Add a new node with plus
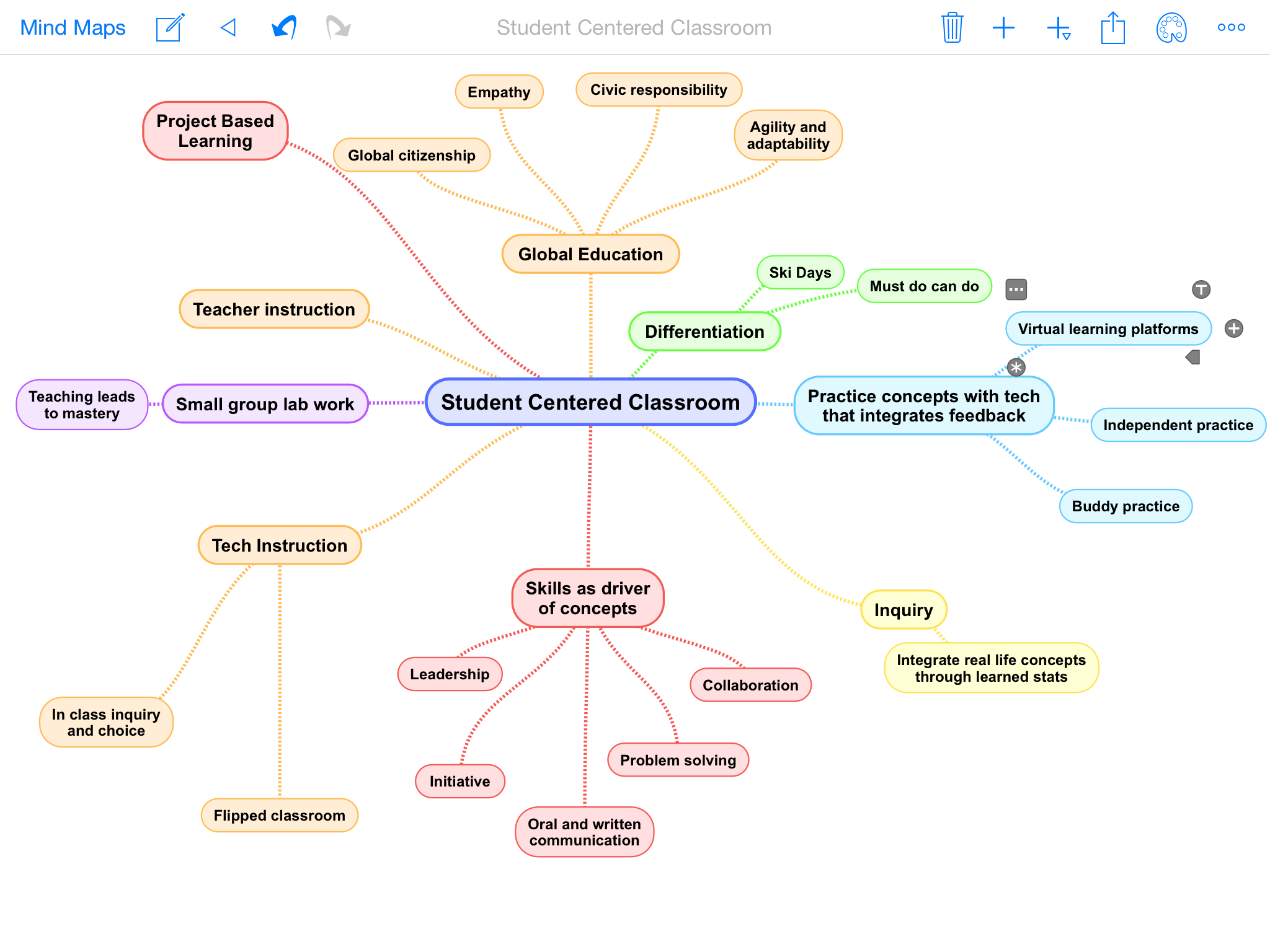Viewport: 1270px width, 952px height. (x=1003, y=27)
